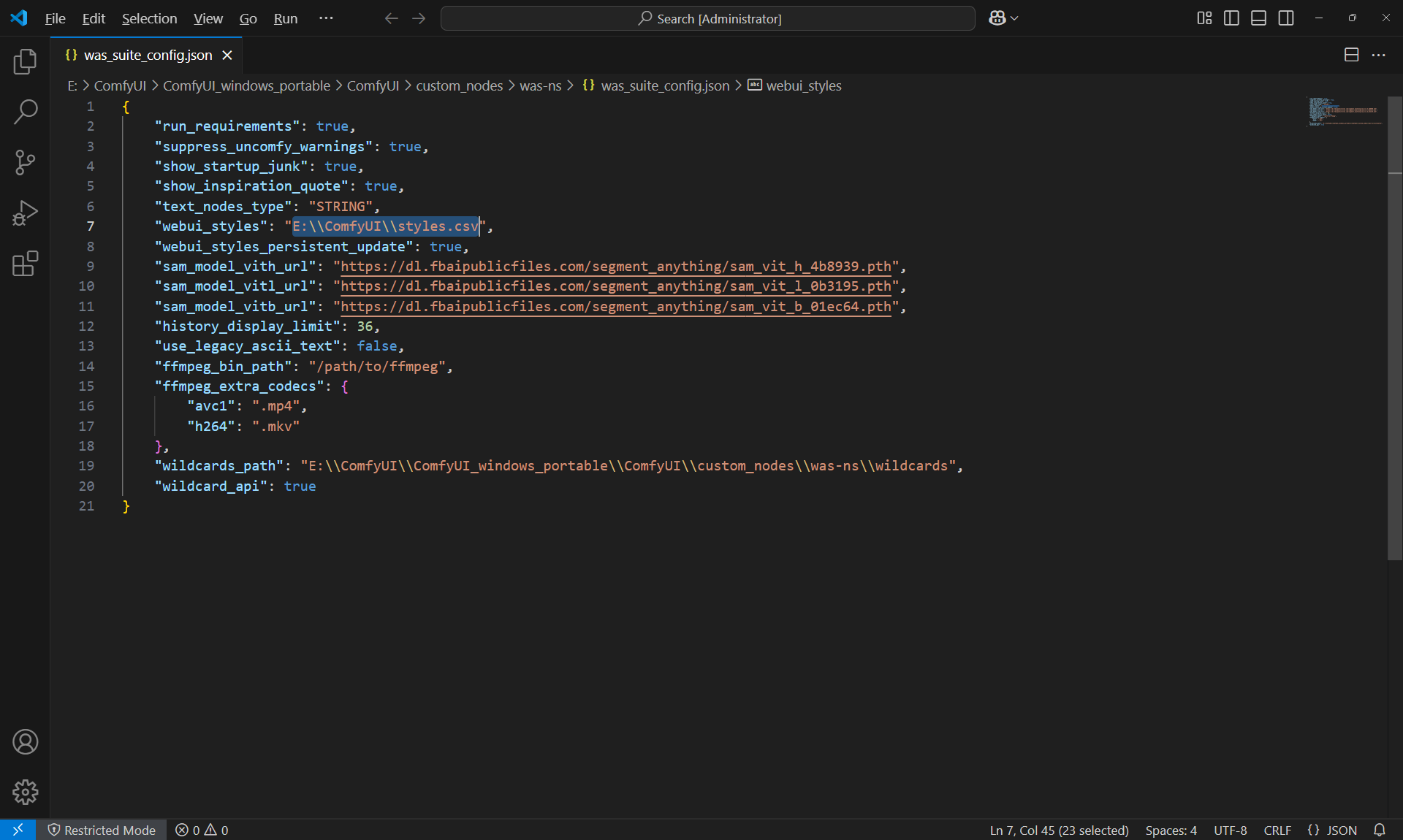Image resolution: width=1403 pixels, height=840 pixels.
Task: Open the Manage gear icon
Action: 25,792
